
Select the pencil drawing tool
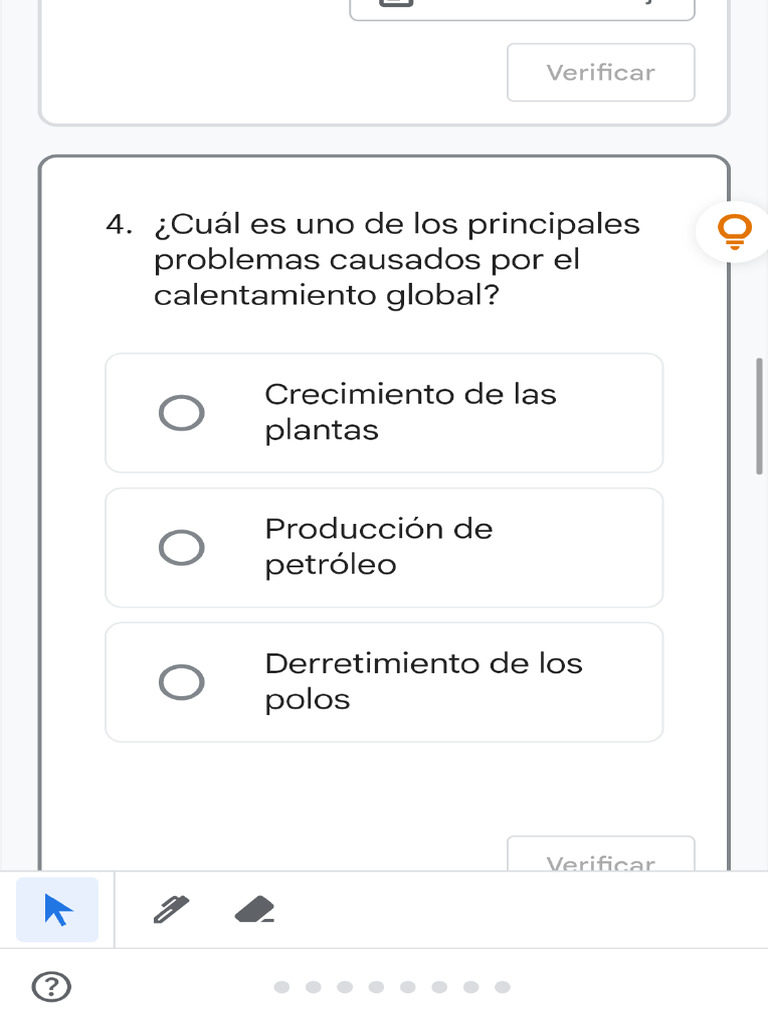(x=172, y=910)
